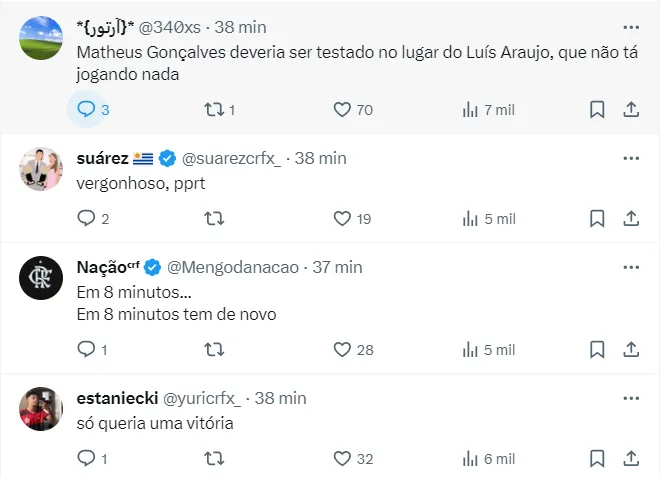Repost the "só queria uma vitória" tweet
The height and width of the screenshot is (478, 661).
click(213, 458)
